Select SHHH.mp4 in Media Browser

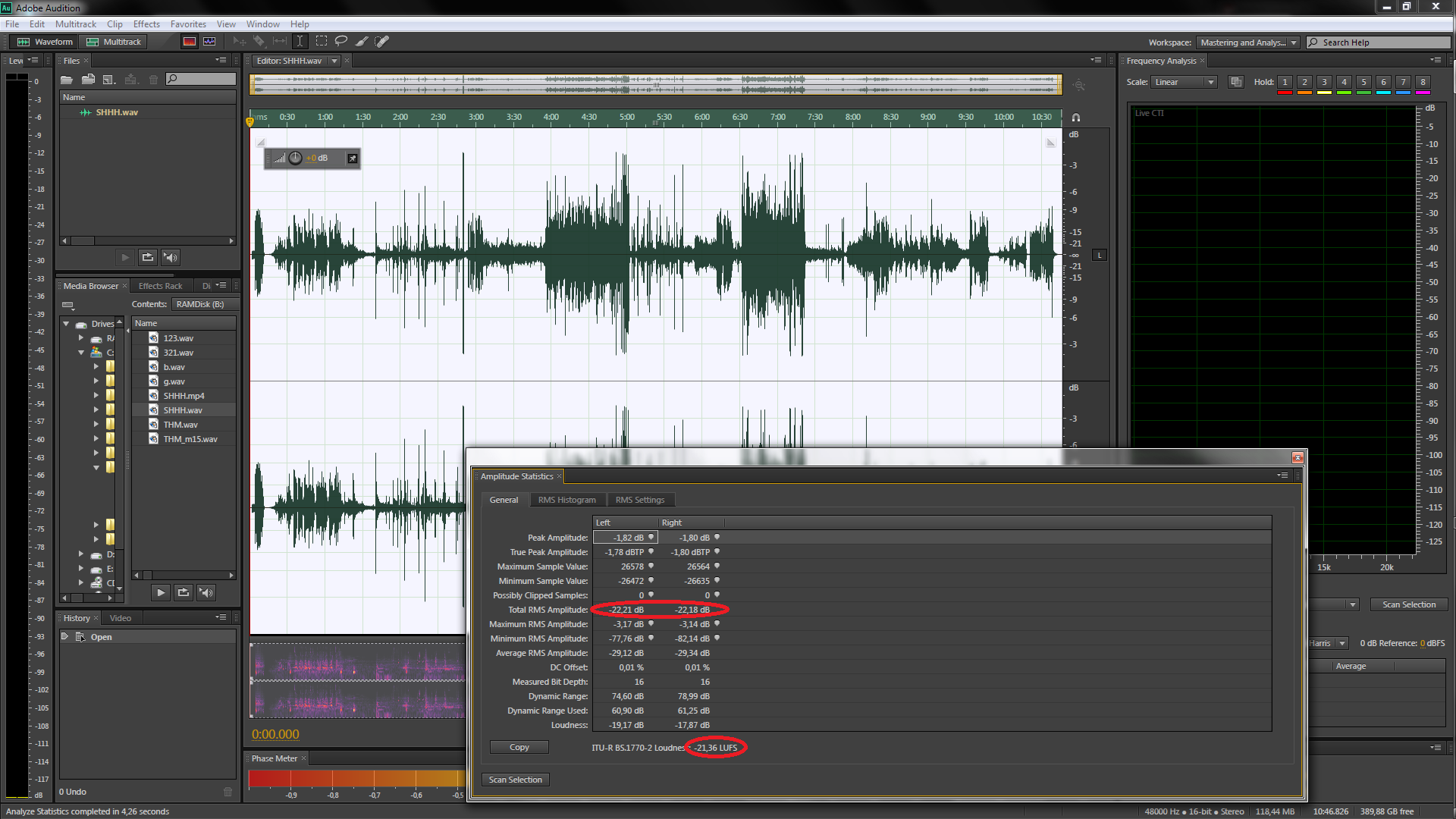184,396
